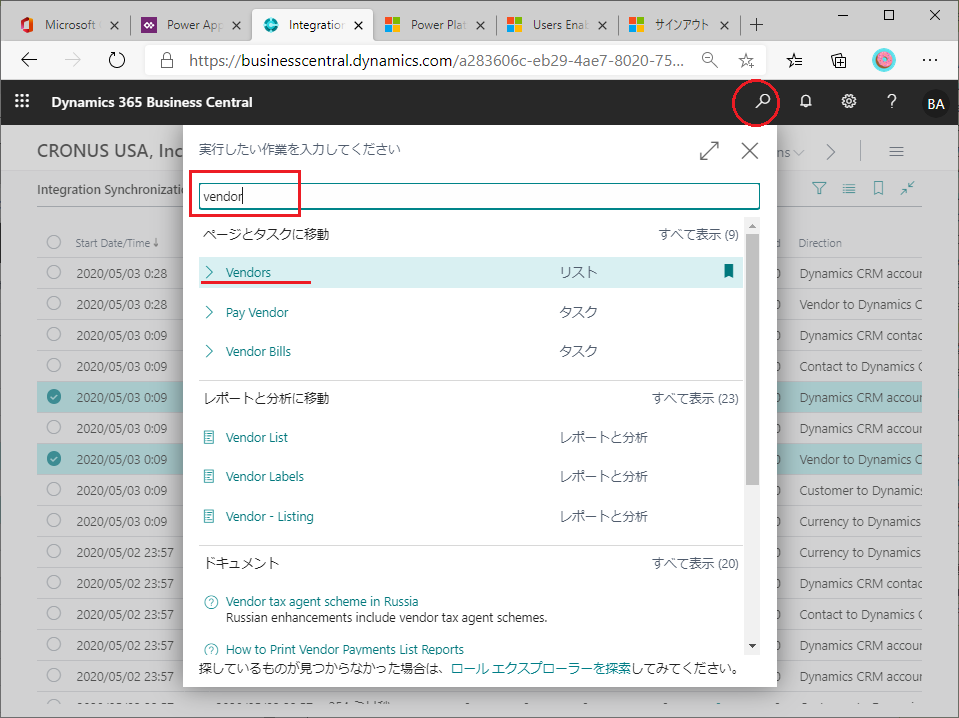Deselect checked Vendor to Dynamics row
This screenshot has width=959, height=718.
click(x=54, y=458)
